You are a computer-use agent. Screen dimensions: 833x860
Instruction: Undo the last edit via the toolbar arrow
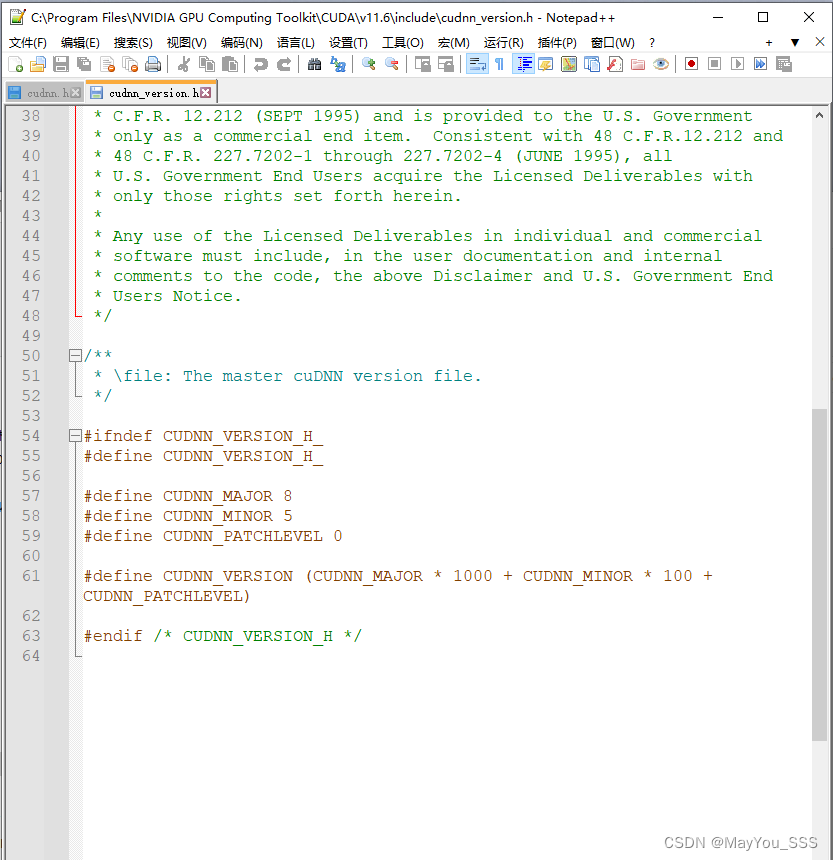pyautogui.click(x=262, y=63)
